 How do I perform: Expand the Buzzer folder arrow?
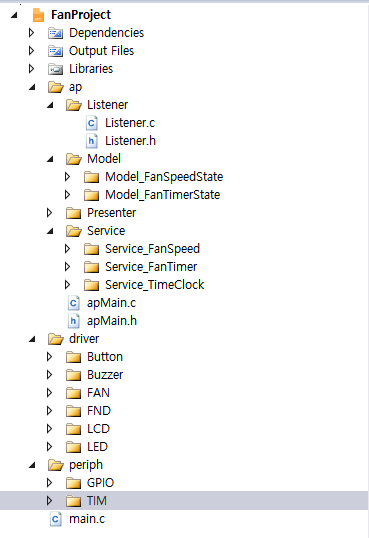click(x=49, y=375)
